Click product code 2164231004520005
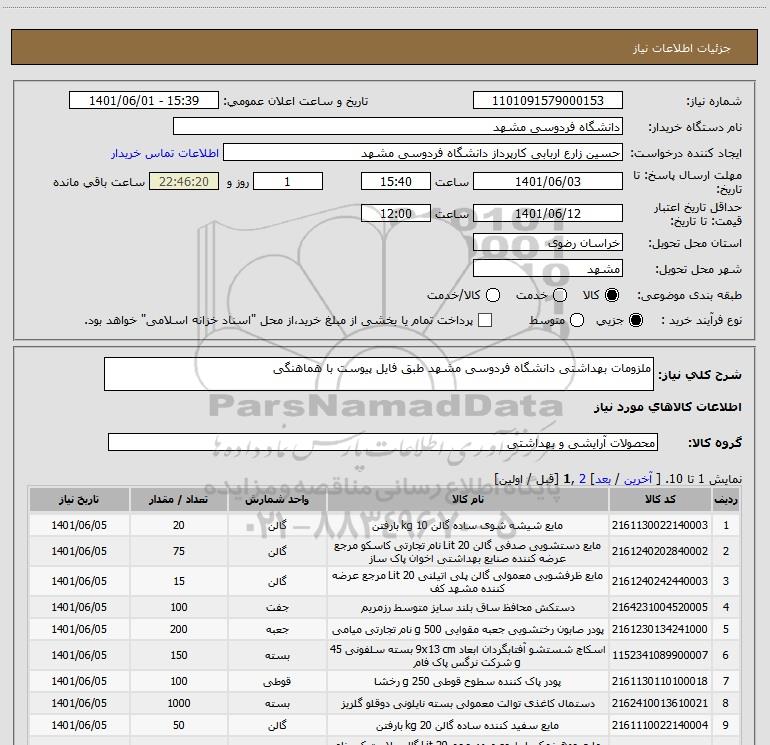Screen dimensions: 770x745 (660, 607)
